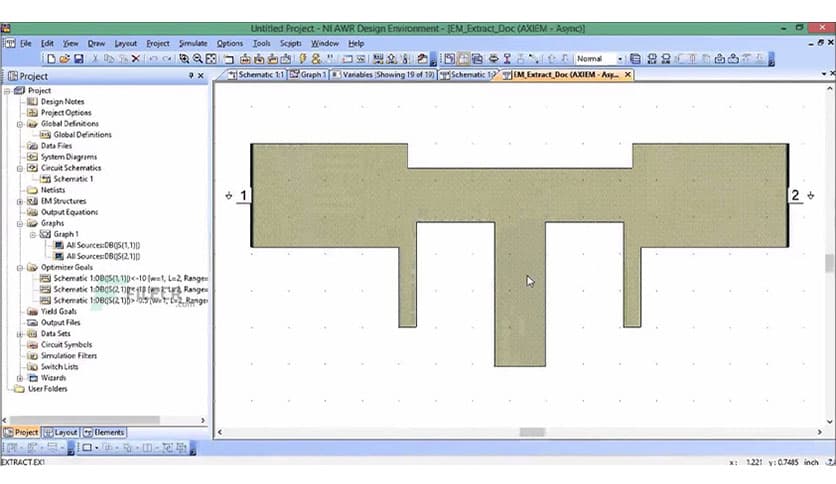Click port 1 label on the layout
The height and width of the screenshot is (484, 836).
coord(244,196)
